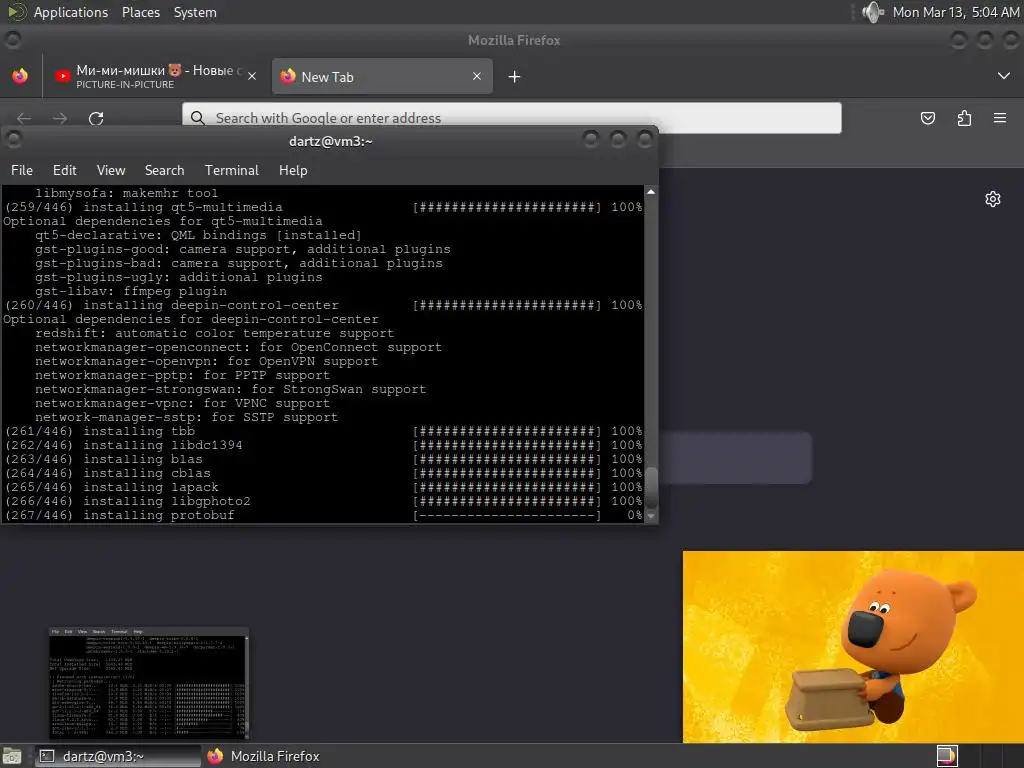Screen dimensions: 1024x768
Task: Open a new Firefox tab with plus button
Action: coord(514,77)
